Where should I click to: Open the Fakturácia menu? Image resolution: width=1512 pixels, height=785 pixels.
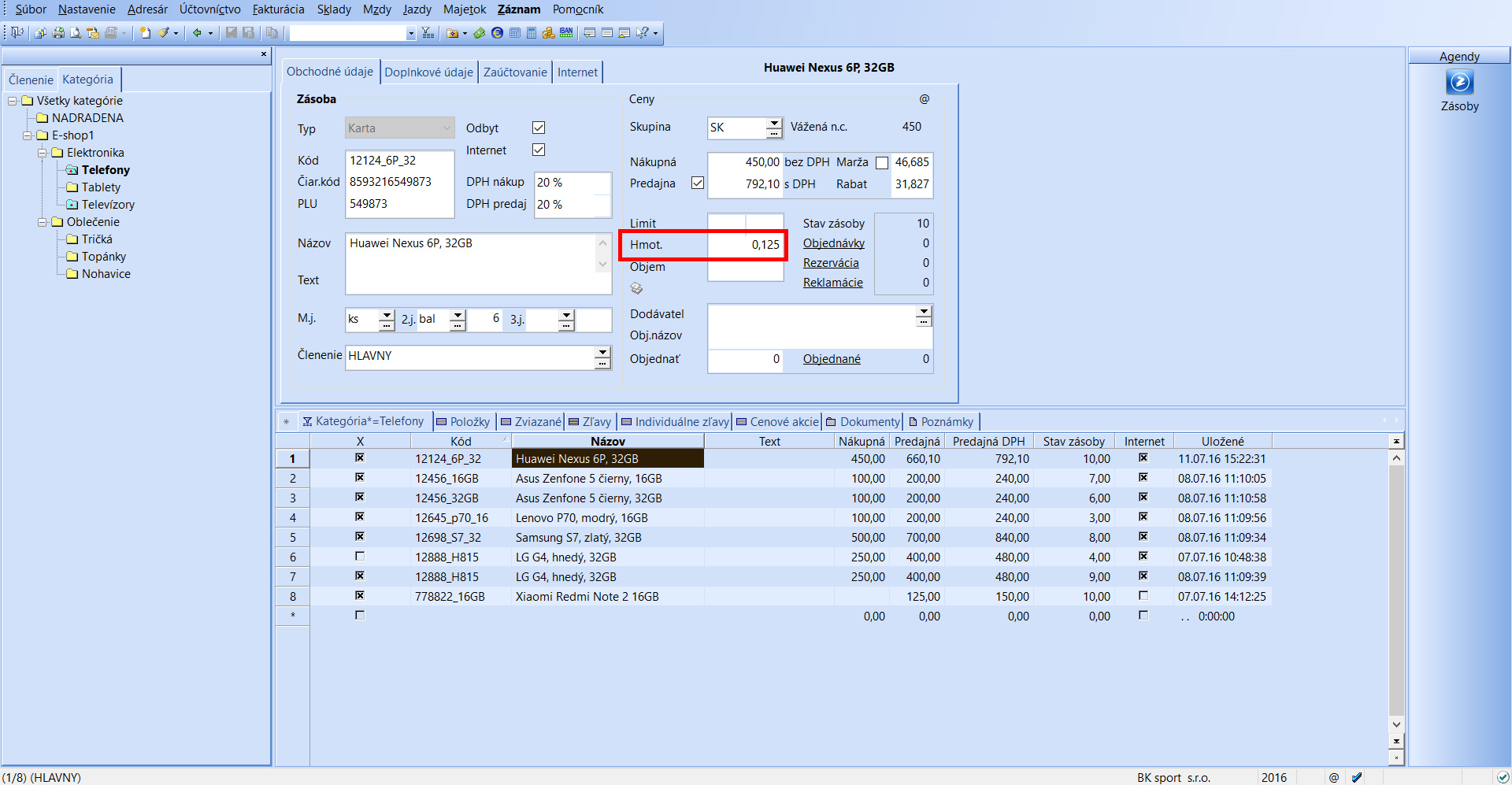pos(278,9)
